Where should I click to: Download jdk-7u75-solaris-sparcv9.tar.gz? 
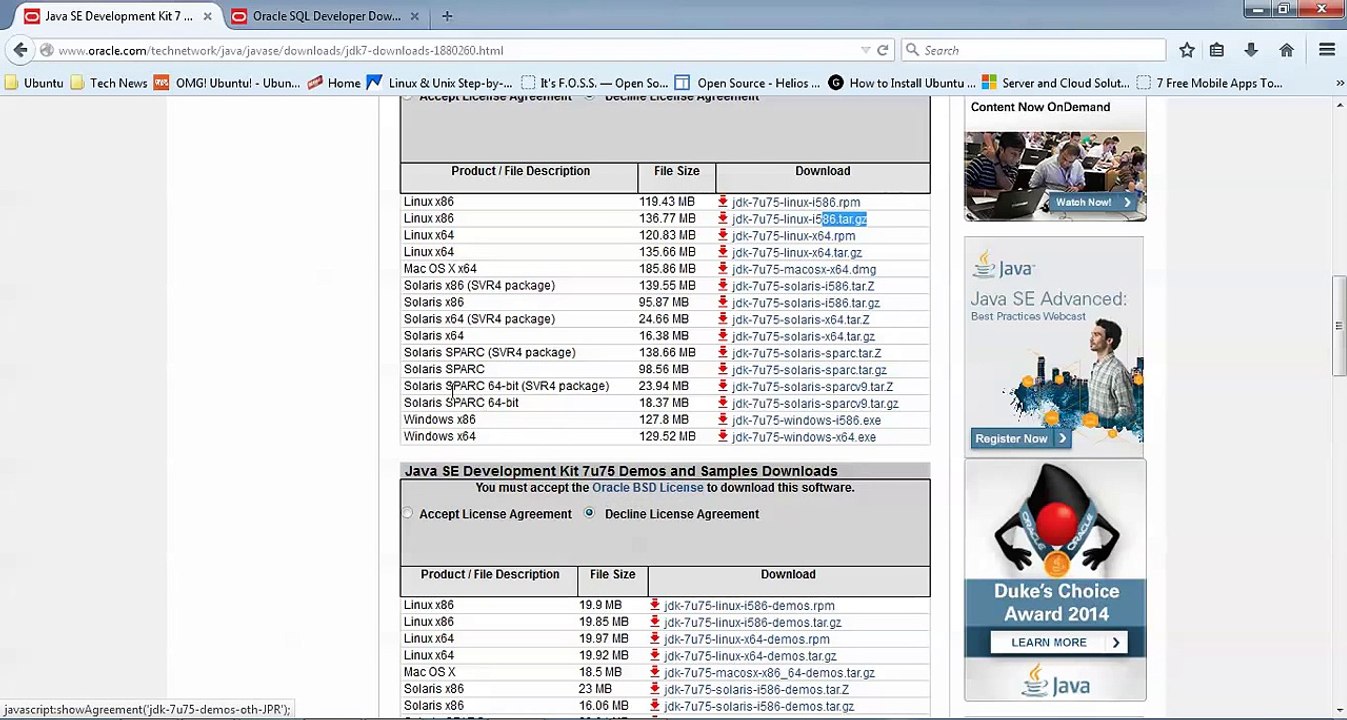pyautogui.click(x=815, y=403)
